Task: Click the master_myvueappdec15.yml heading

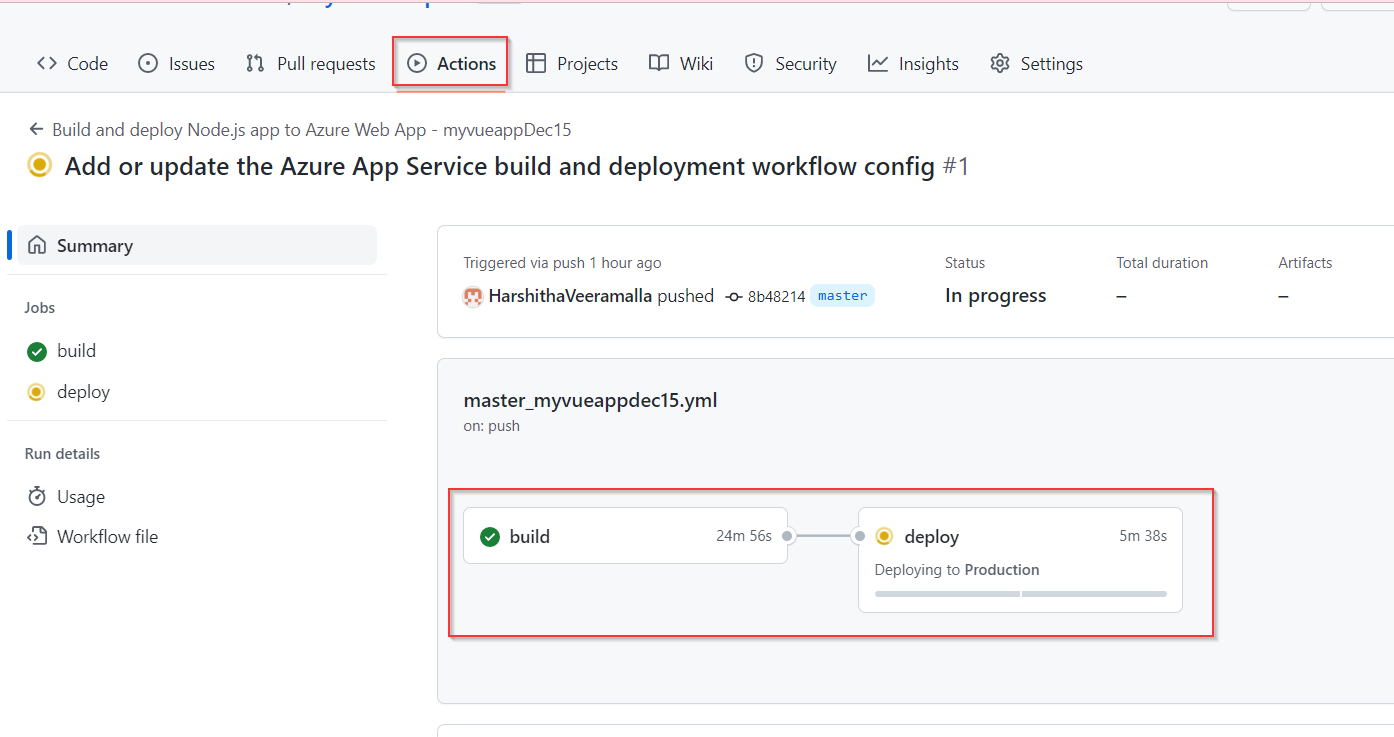Action: [x=590, y=401]
